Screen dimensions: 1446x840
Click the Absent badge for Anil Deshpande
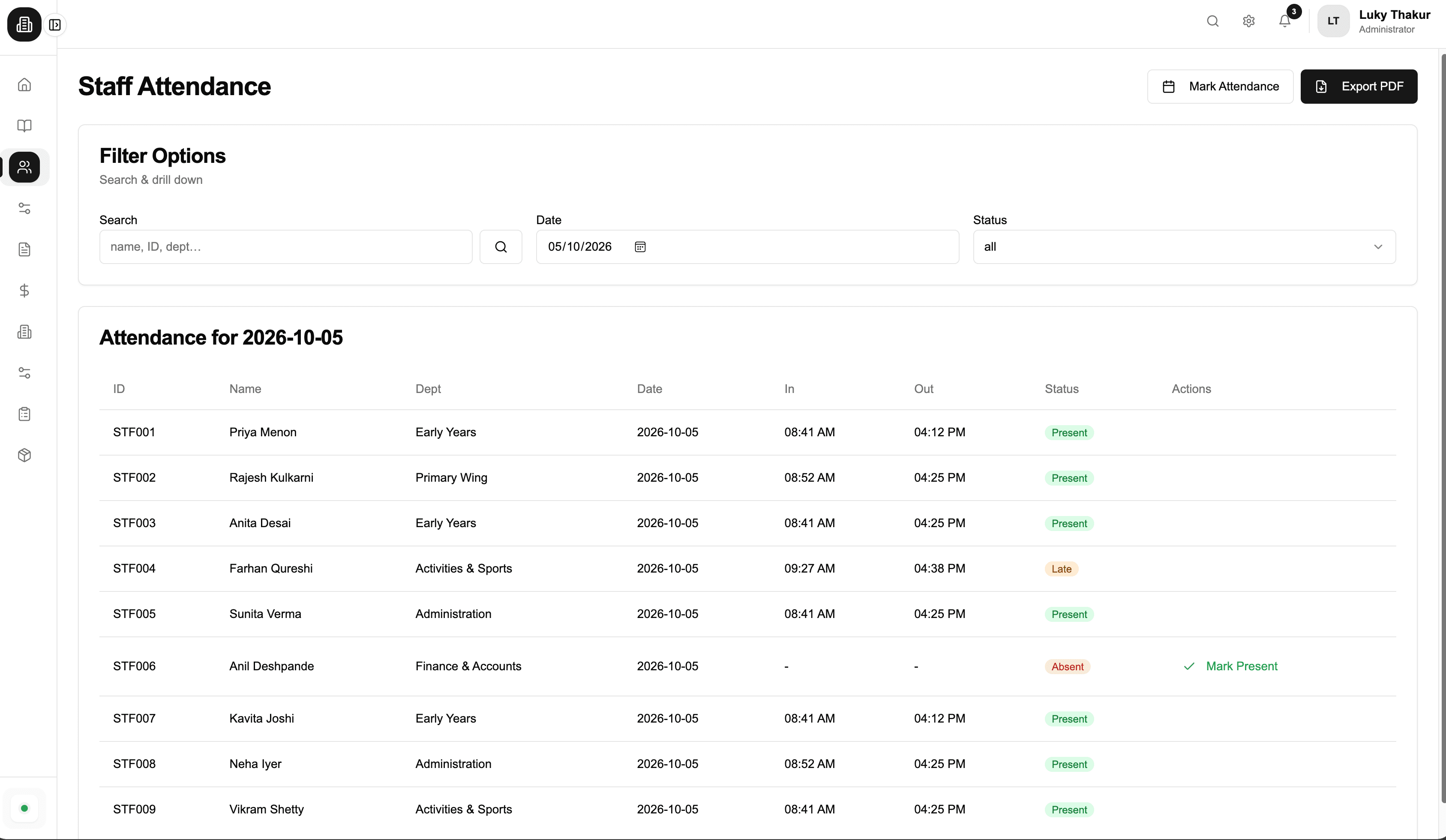tap(1067, 667)
